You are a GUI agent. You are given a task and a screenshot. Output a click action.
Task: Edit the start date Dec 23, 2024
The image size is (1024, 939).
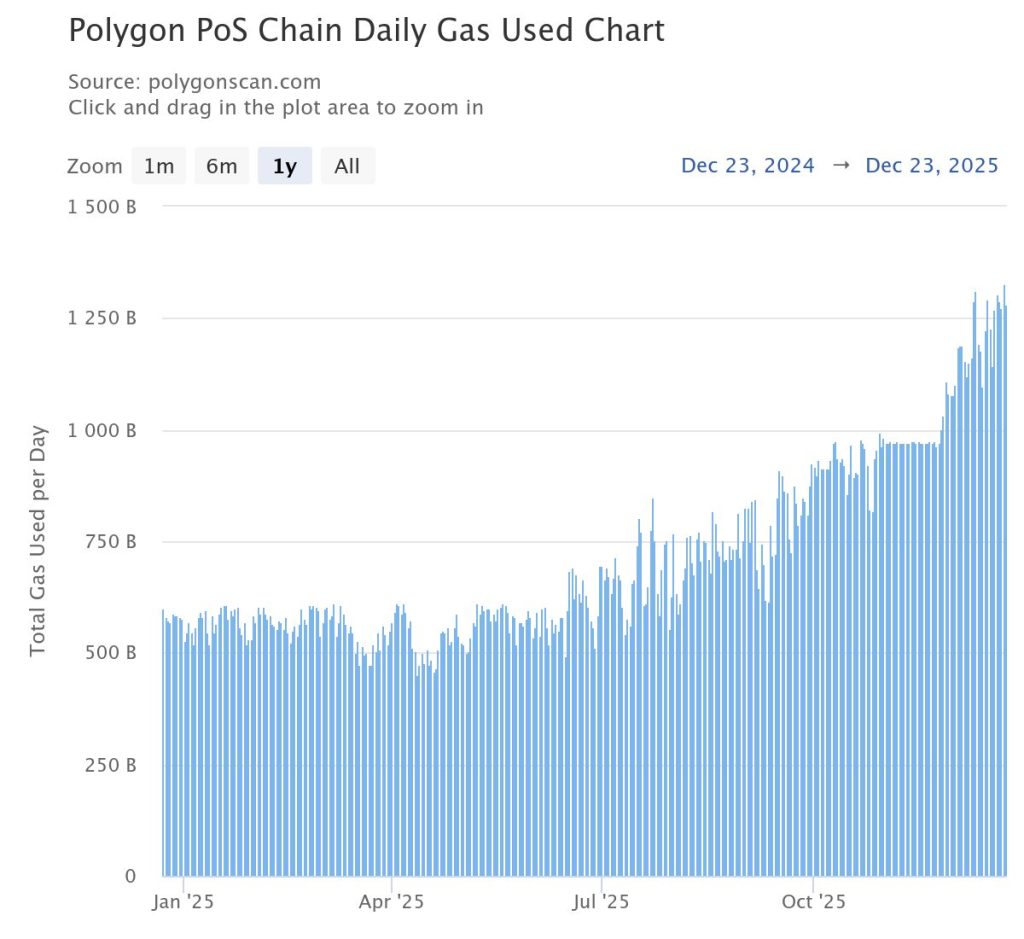(x=748, y=166)
